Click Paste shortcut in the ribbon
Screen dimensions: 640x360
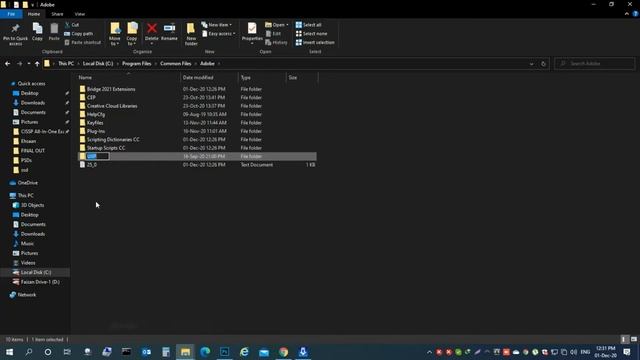pos(82,42)
